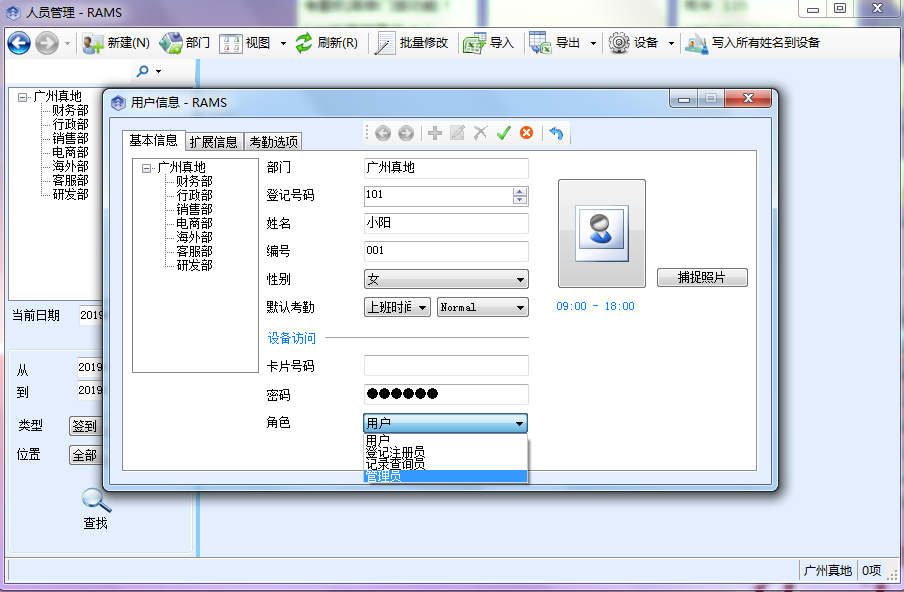Screen dimensions: 904x592
Task: Open the 上班时间 default attendance dropdown
Action: click(397, 307)
